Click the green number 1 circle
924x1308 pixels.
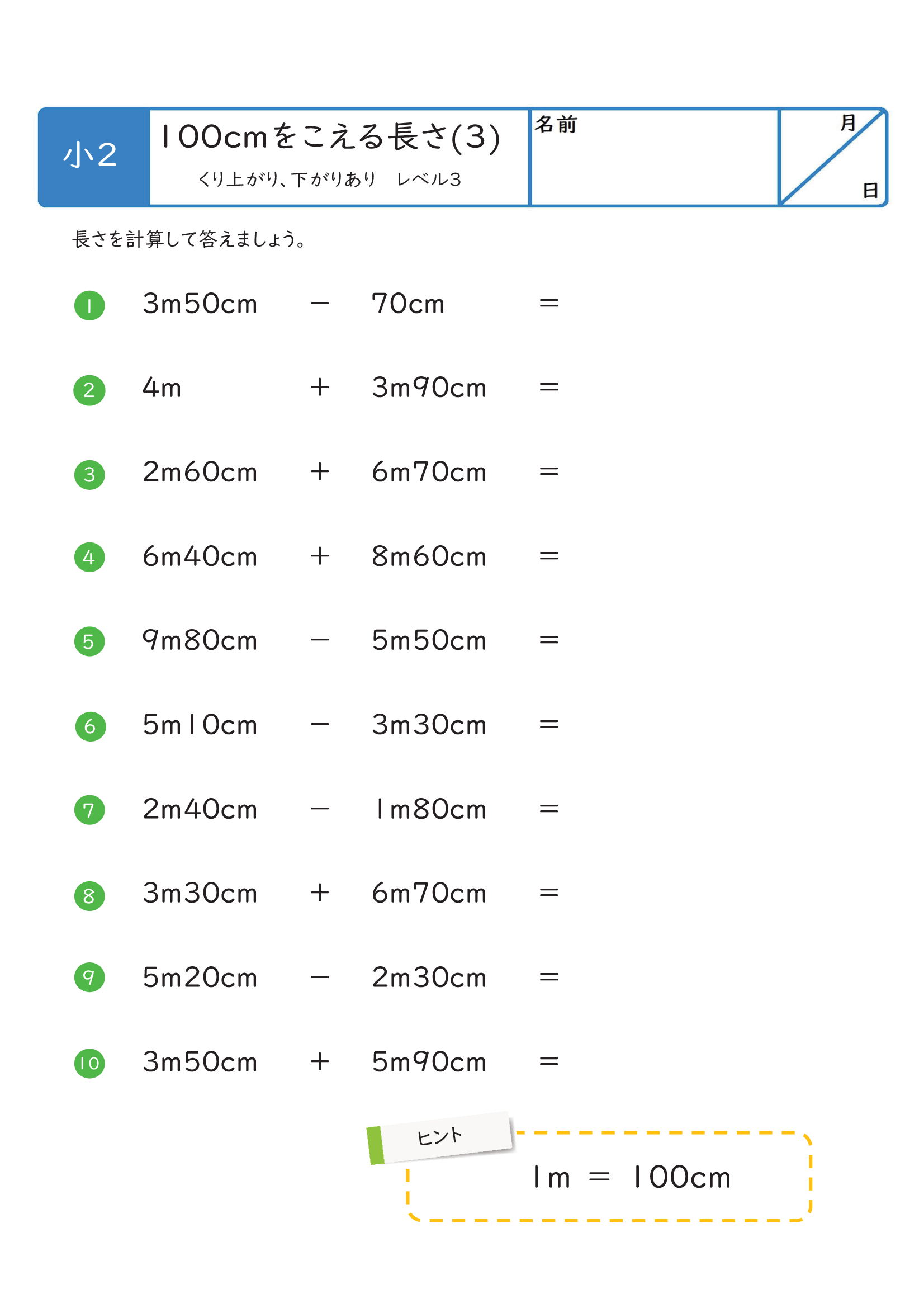click(x=89, y=305)
